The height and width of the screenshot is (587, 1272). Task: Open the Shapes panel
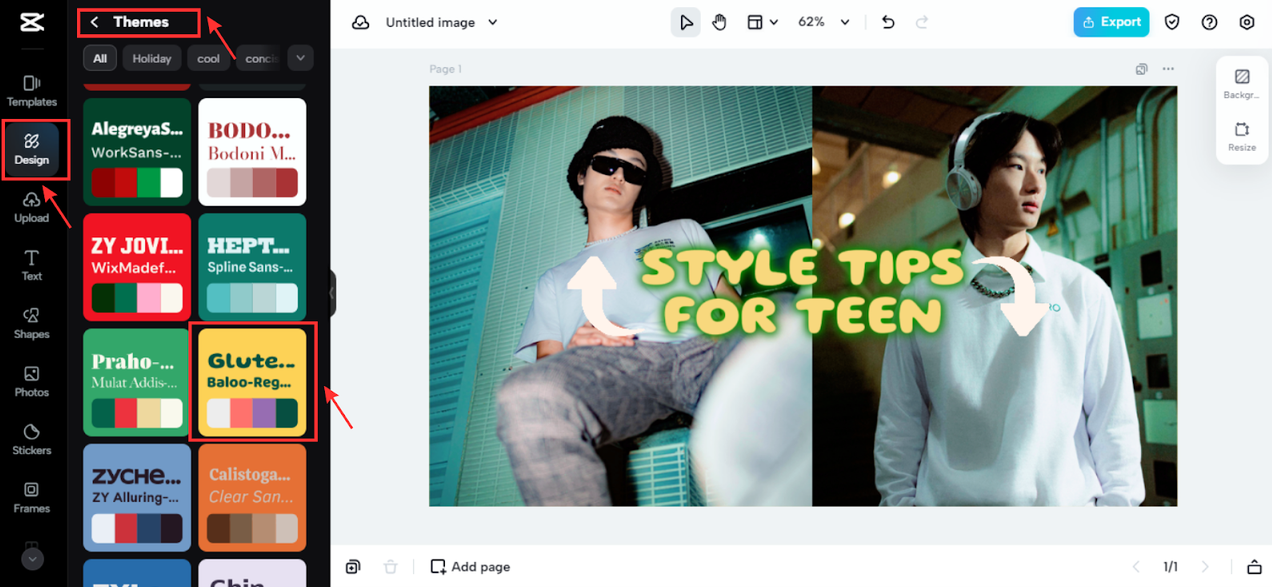coord(32,323)
